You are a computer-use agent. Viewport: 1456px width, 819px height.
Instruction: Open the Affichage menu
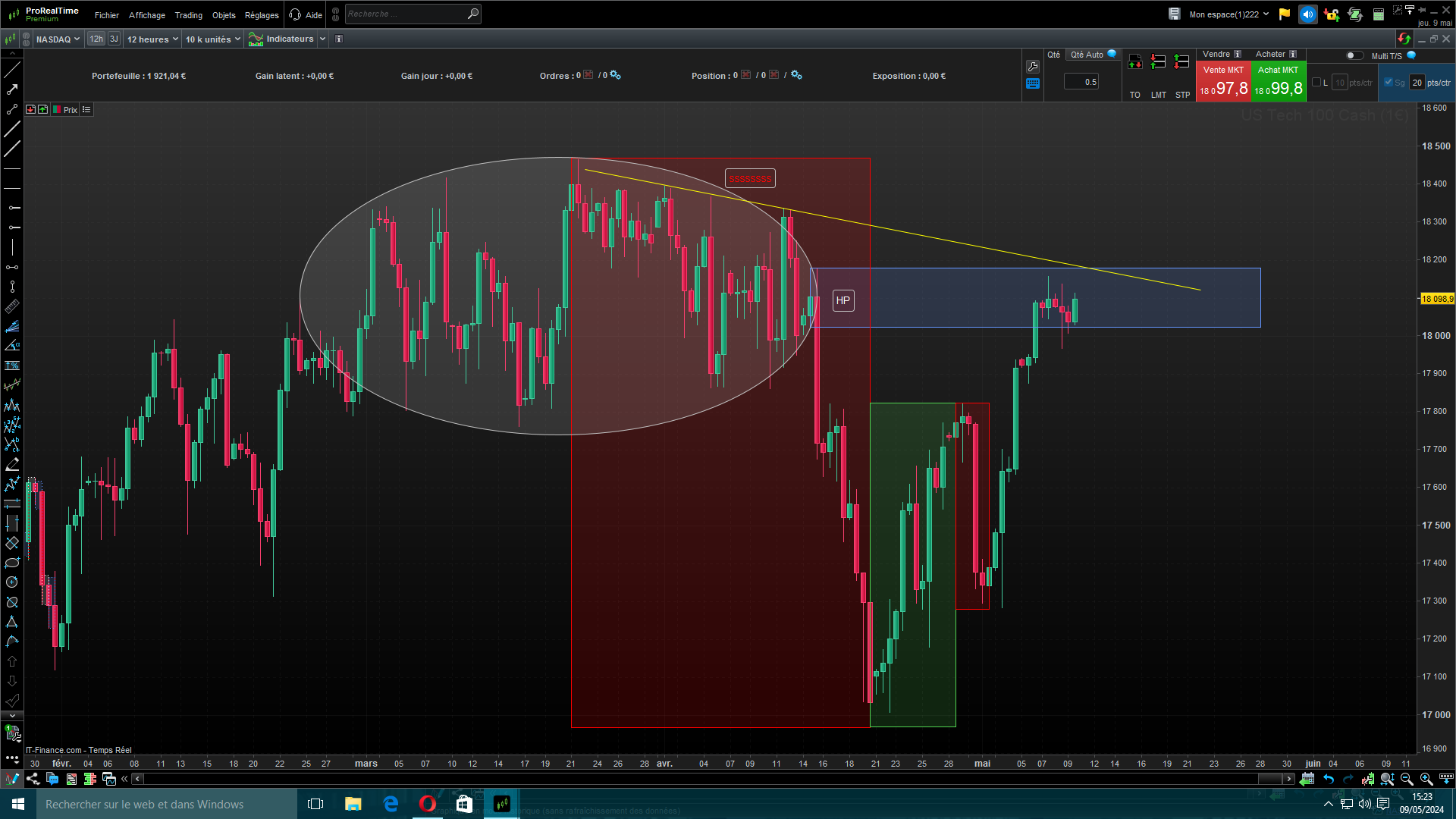[x=146, y=15]
